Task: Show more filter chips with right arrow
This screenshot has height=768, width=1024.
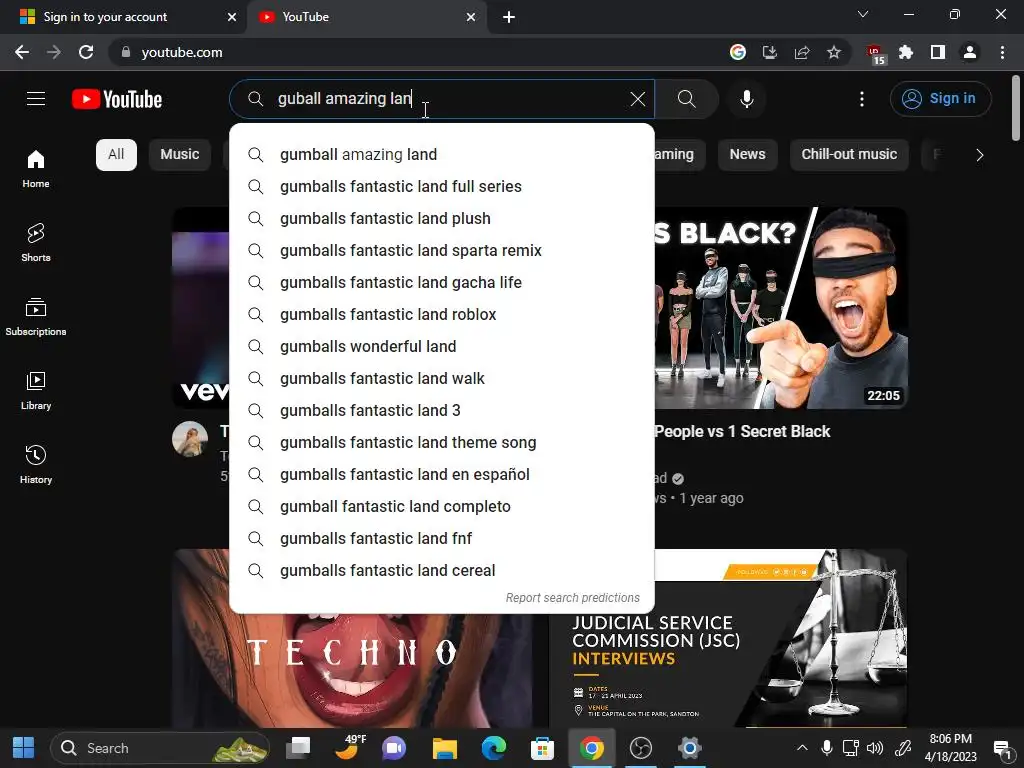Action: 979,155
